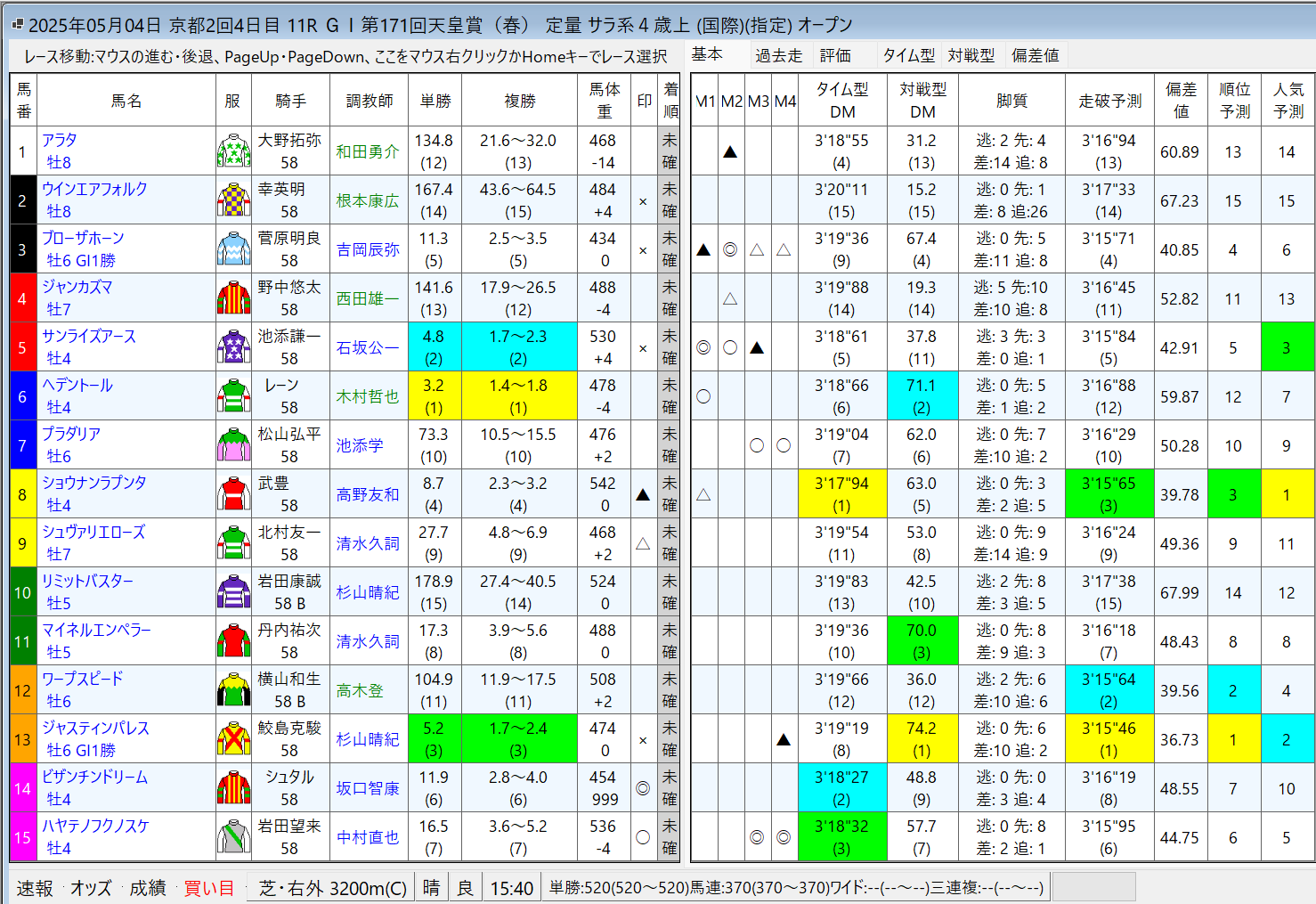Click double circle mark in ビザンチンドリーム 印 column
This screenshot has height=904, width=1316.
[643, 788]
